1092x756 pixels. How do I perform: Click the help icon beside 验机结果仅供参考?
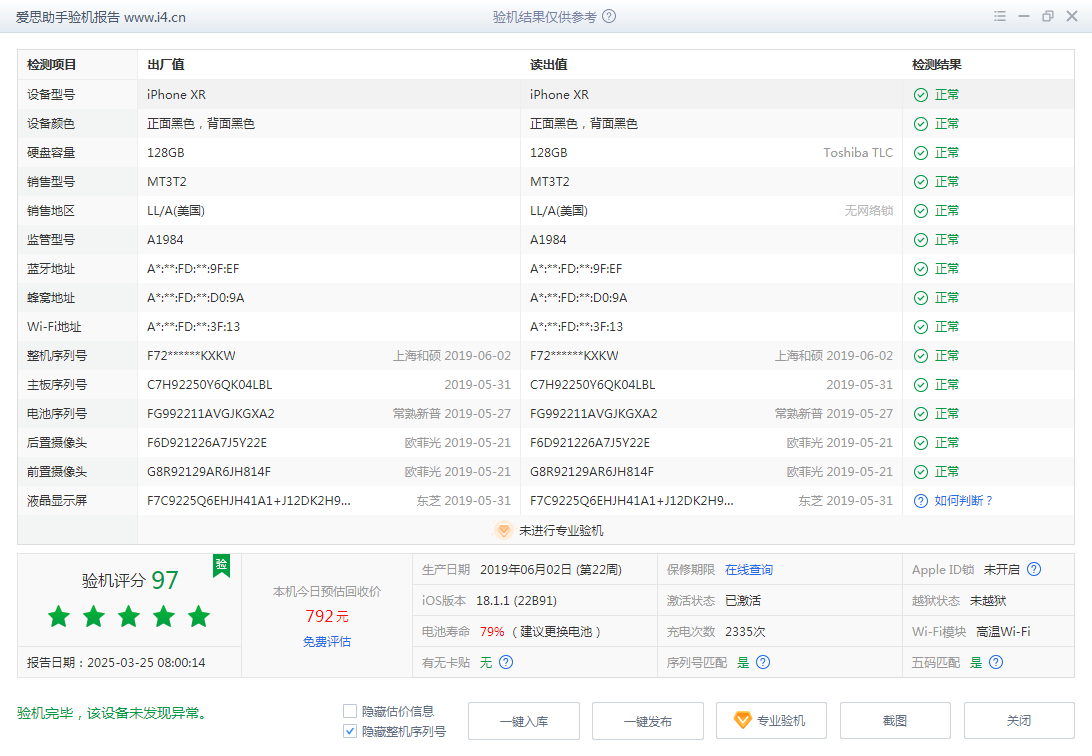(x=609, y=17)
